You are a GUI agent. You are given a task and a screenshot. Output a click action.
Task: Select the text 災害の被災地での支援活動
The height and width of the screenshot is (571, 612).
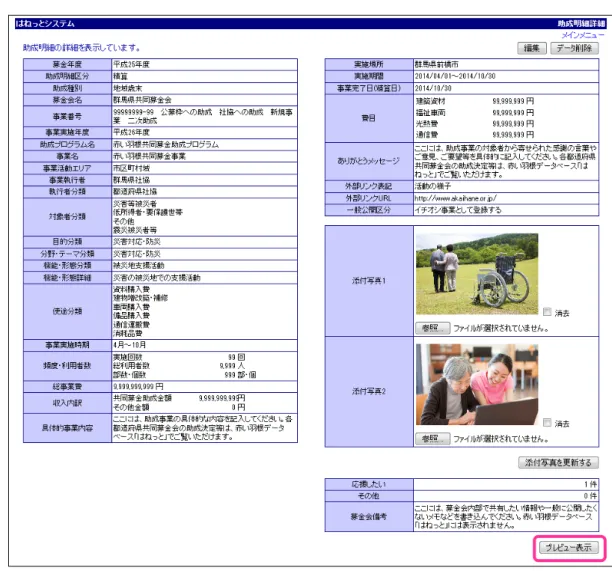(x=157, y=278)
